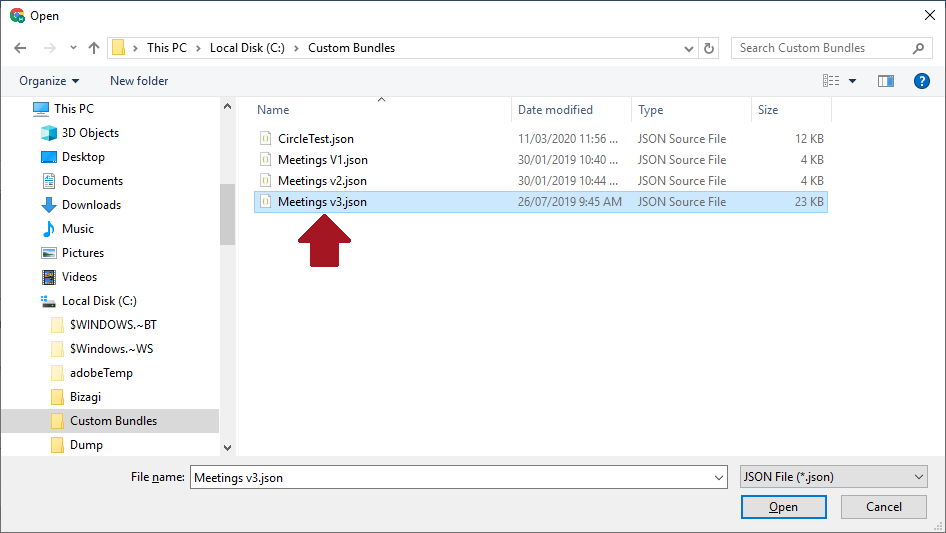Click the navigation pane scroll up arrow
This screenshot has width=946, height=533.
[227, 106]
